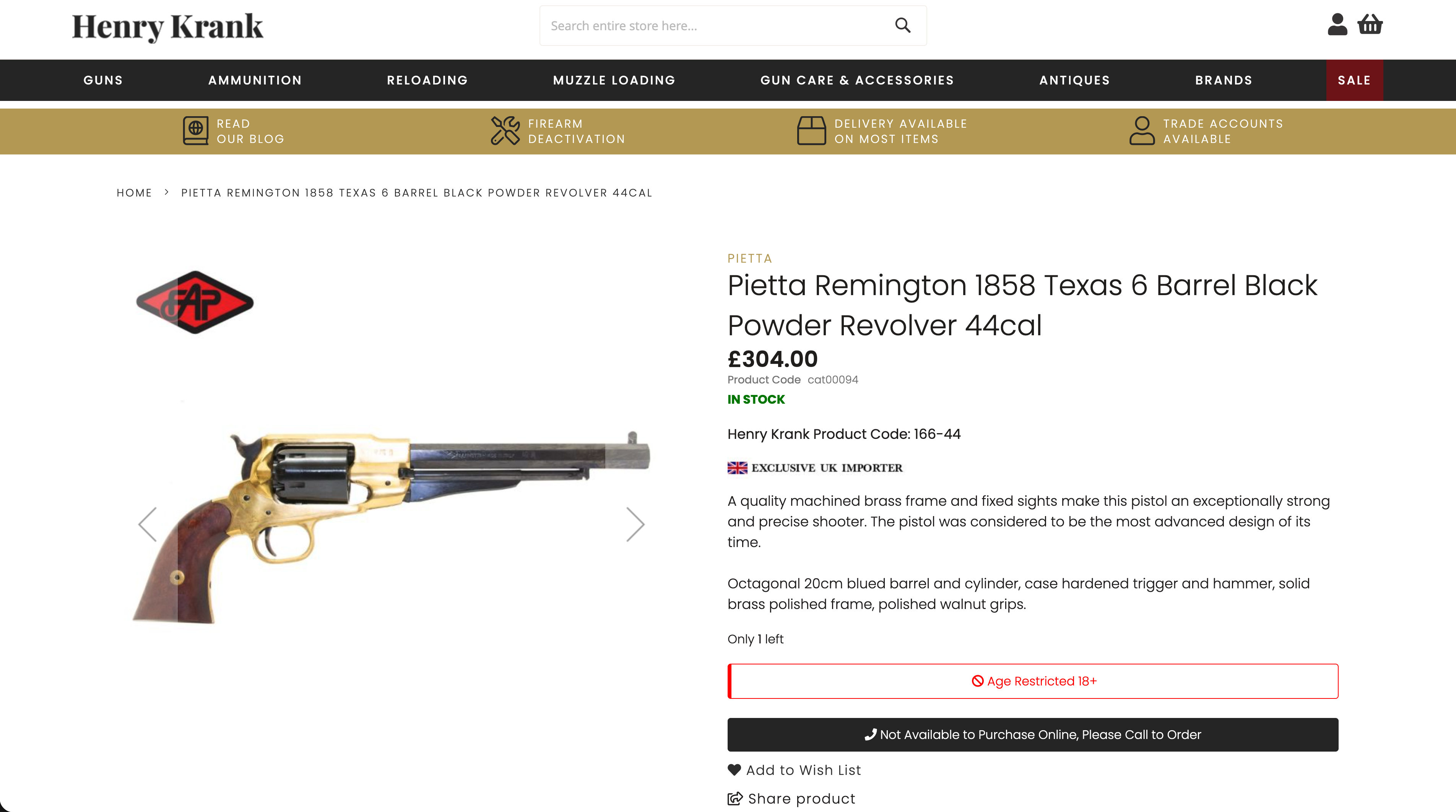Open the user account icon
Image resolution: width=1456 pixels, height=812 pixels.
click(x=1337, y=24)
